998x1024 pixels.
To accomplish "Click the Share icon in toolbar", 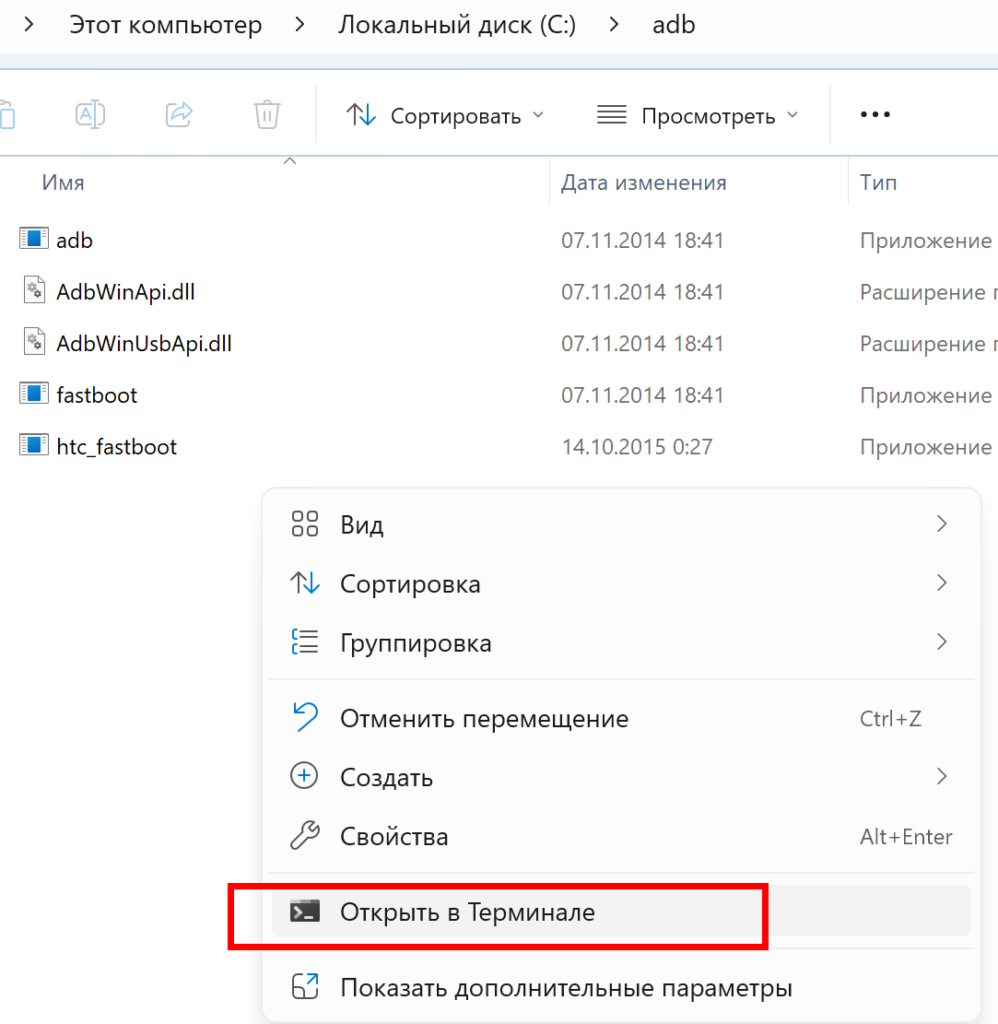I will pyautogui.click(x=179, y=114).
